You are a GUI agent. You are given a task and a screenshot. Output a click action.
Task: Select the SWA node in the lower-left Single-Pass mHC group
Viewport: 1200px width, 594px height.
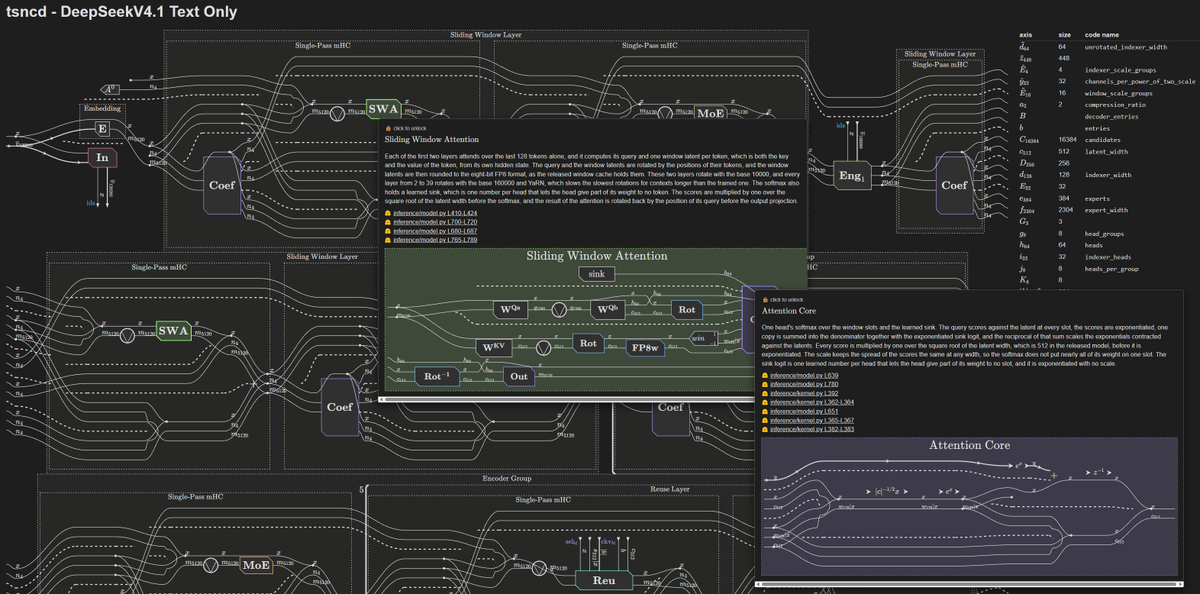click(173, 330)
